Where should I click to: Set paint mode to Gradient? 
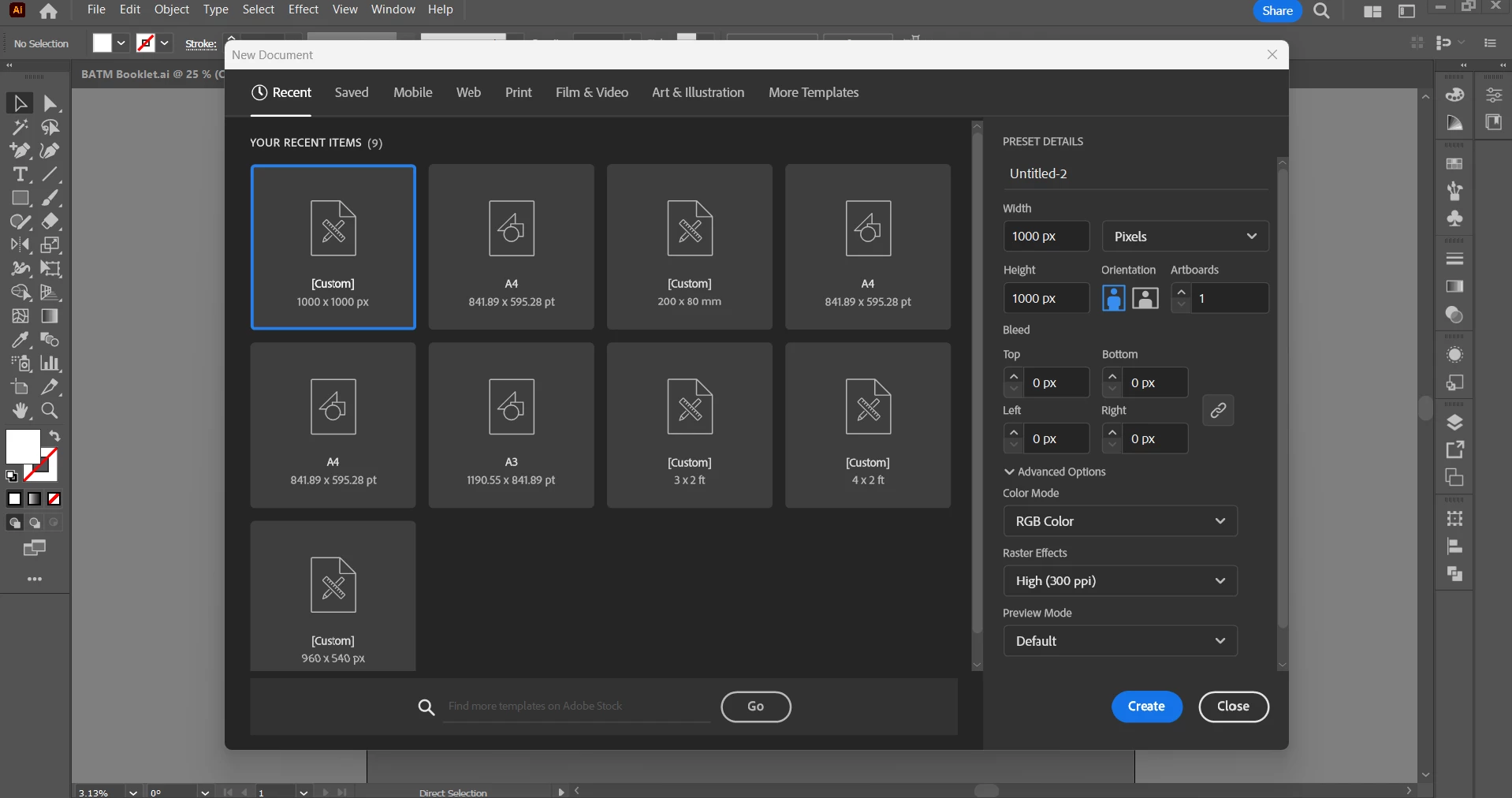click(x=35, y=499)
